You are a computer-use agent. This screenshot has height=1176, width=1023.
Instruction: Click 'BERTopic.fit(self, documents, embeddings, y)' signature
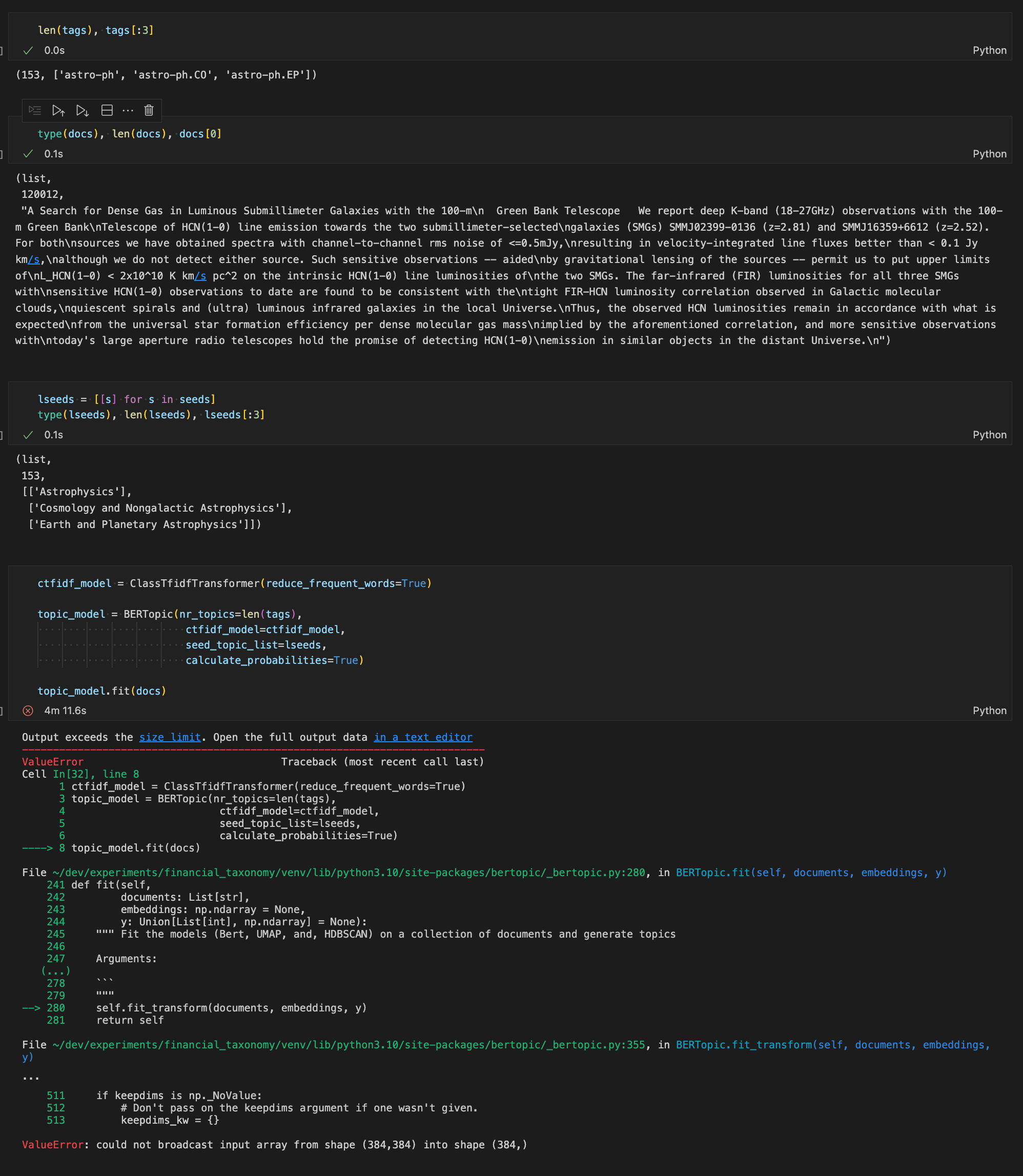[x=811, y=873]
